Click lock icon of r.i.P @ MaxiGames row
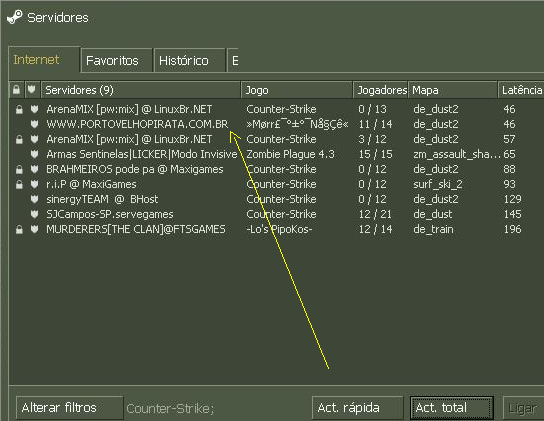Viewport: 544px width, 421px height. [19, 185]
